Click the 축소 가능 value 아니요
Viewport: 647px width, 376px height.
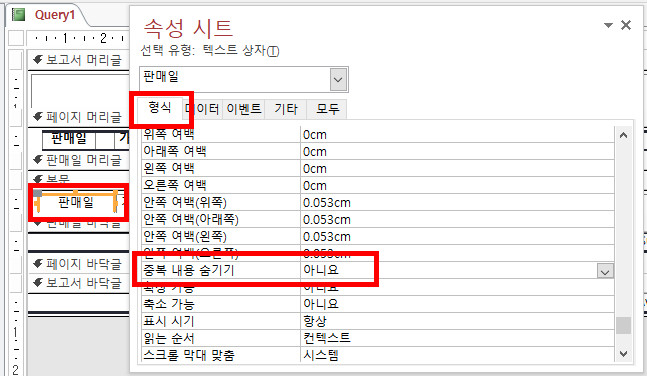[321, 304]
